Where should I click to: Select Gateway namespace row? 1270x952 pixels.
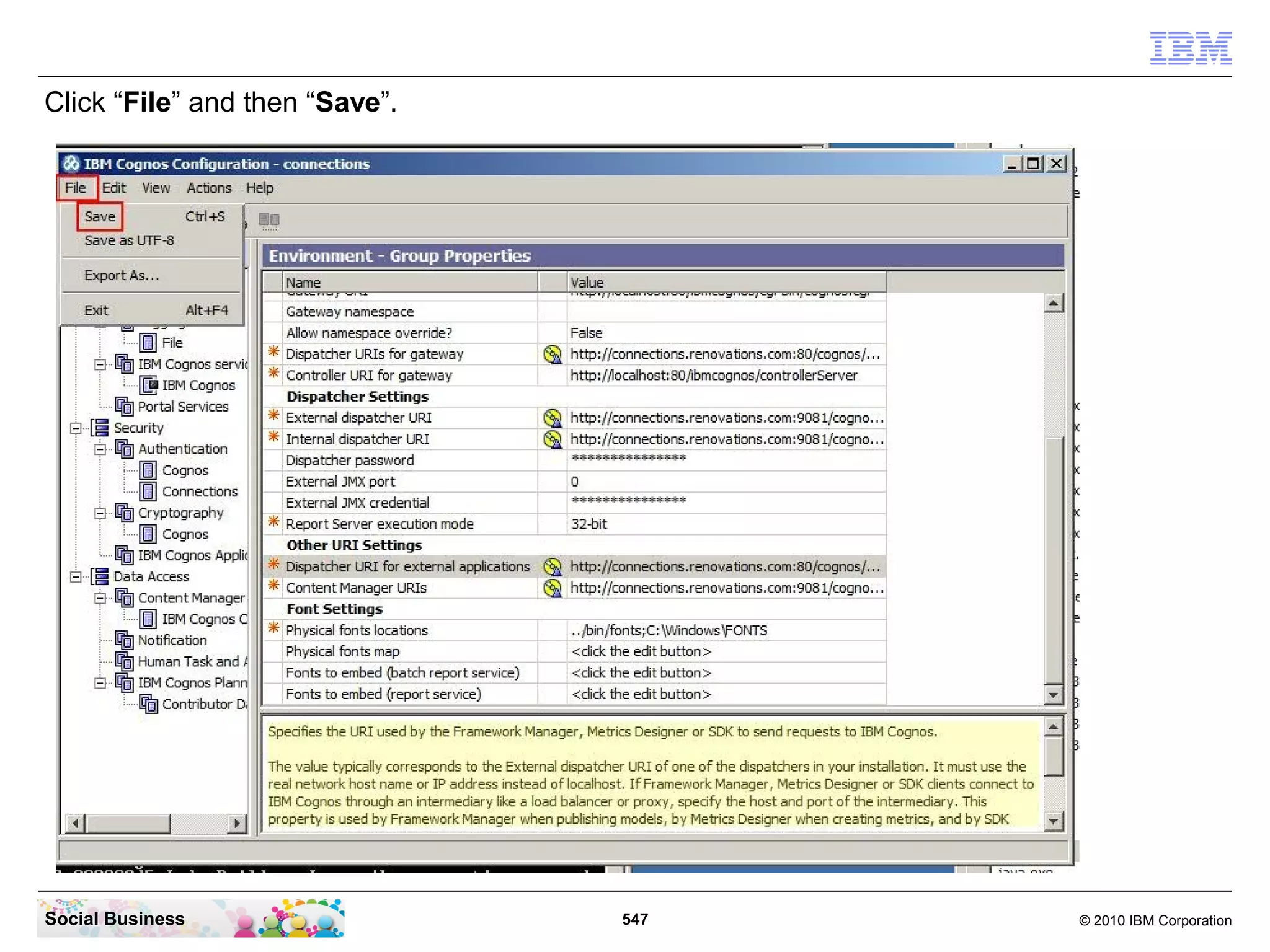[574, 312]
